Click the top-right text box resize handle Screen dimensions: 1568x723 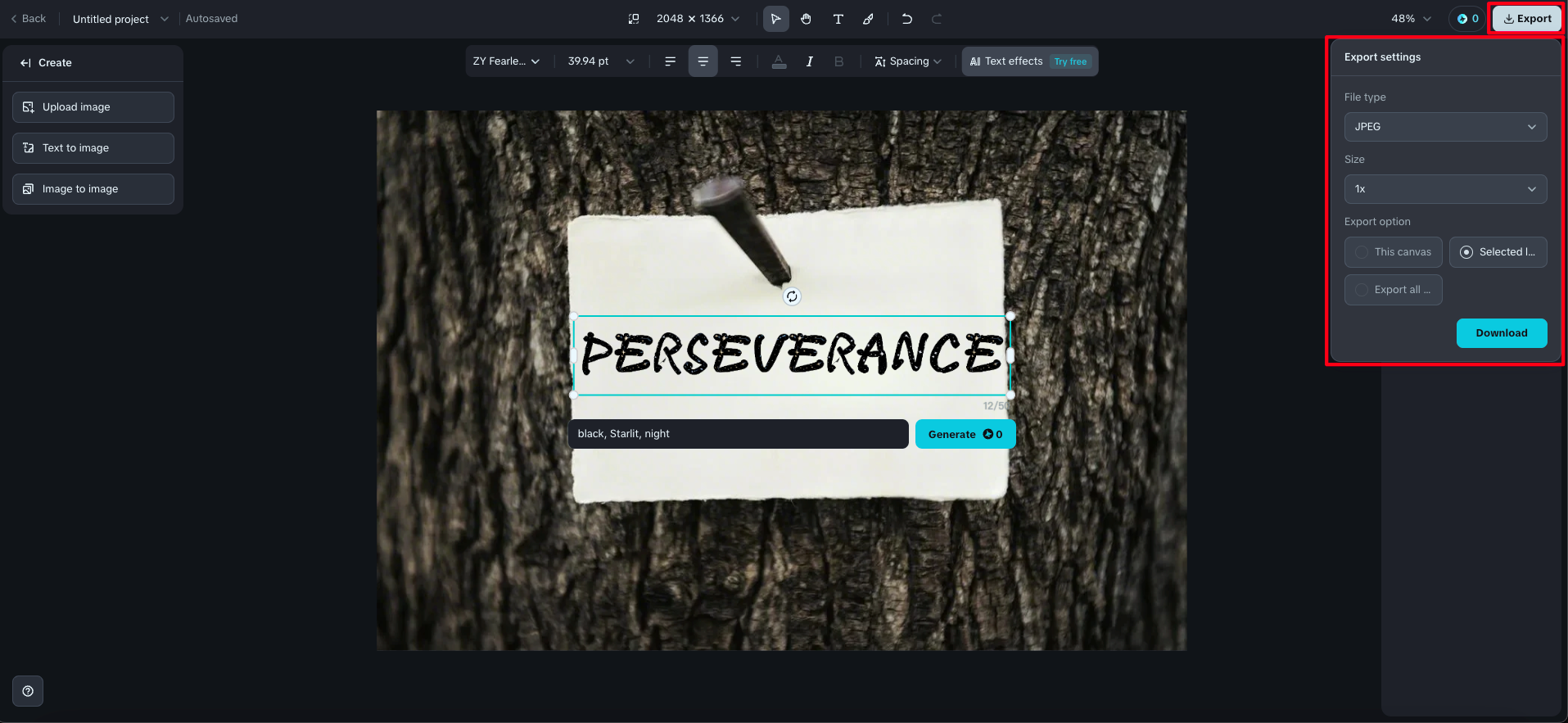[1010, 316]
